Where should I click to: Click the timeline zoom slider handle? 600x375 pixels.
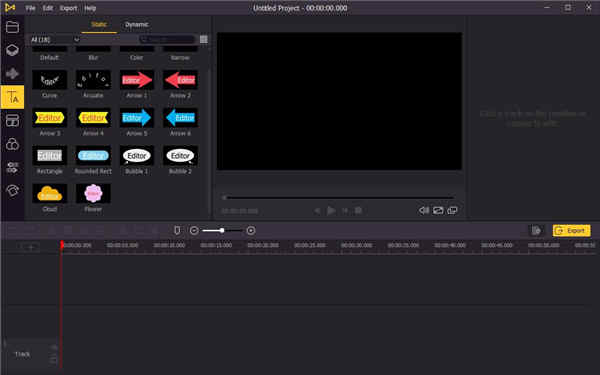(222, 230)
